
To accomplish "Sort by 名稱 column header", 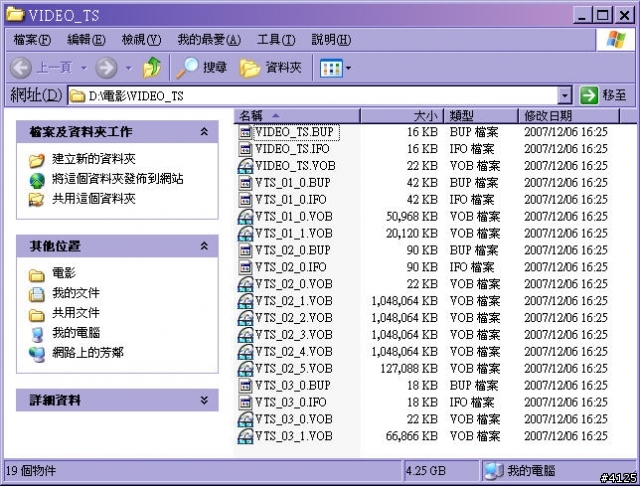I will (x=297, y=116).
